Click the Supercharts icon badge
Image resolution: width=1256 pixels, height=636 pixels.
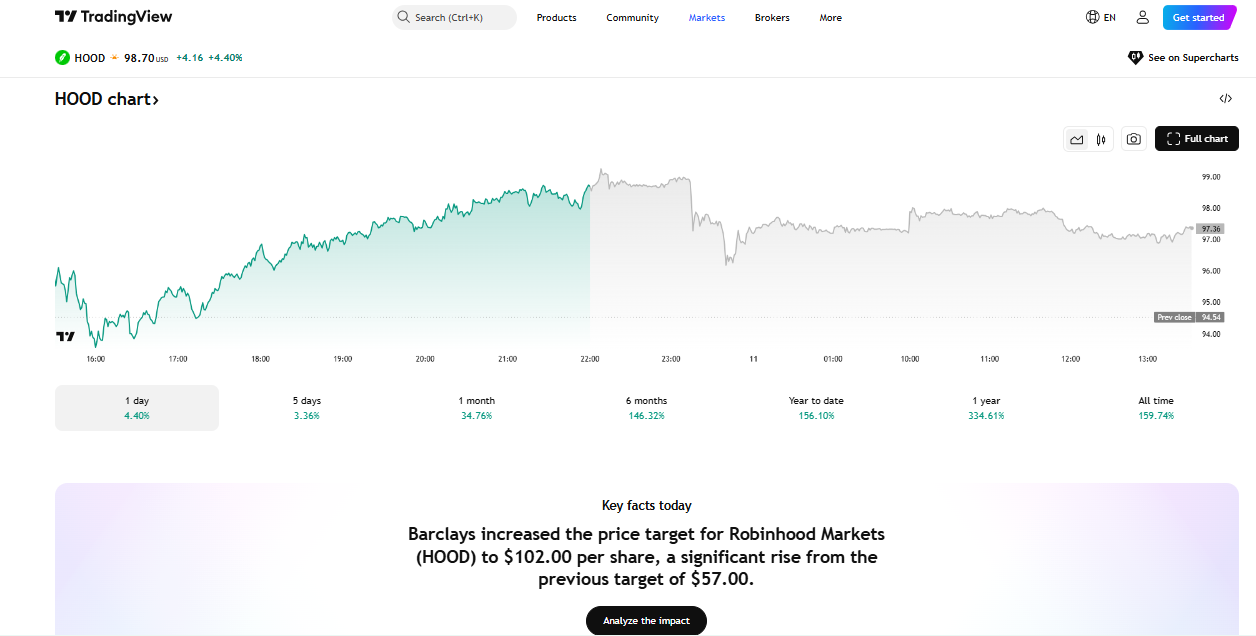1135,58
